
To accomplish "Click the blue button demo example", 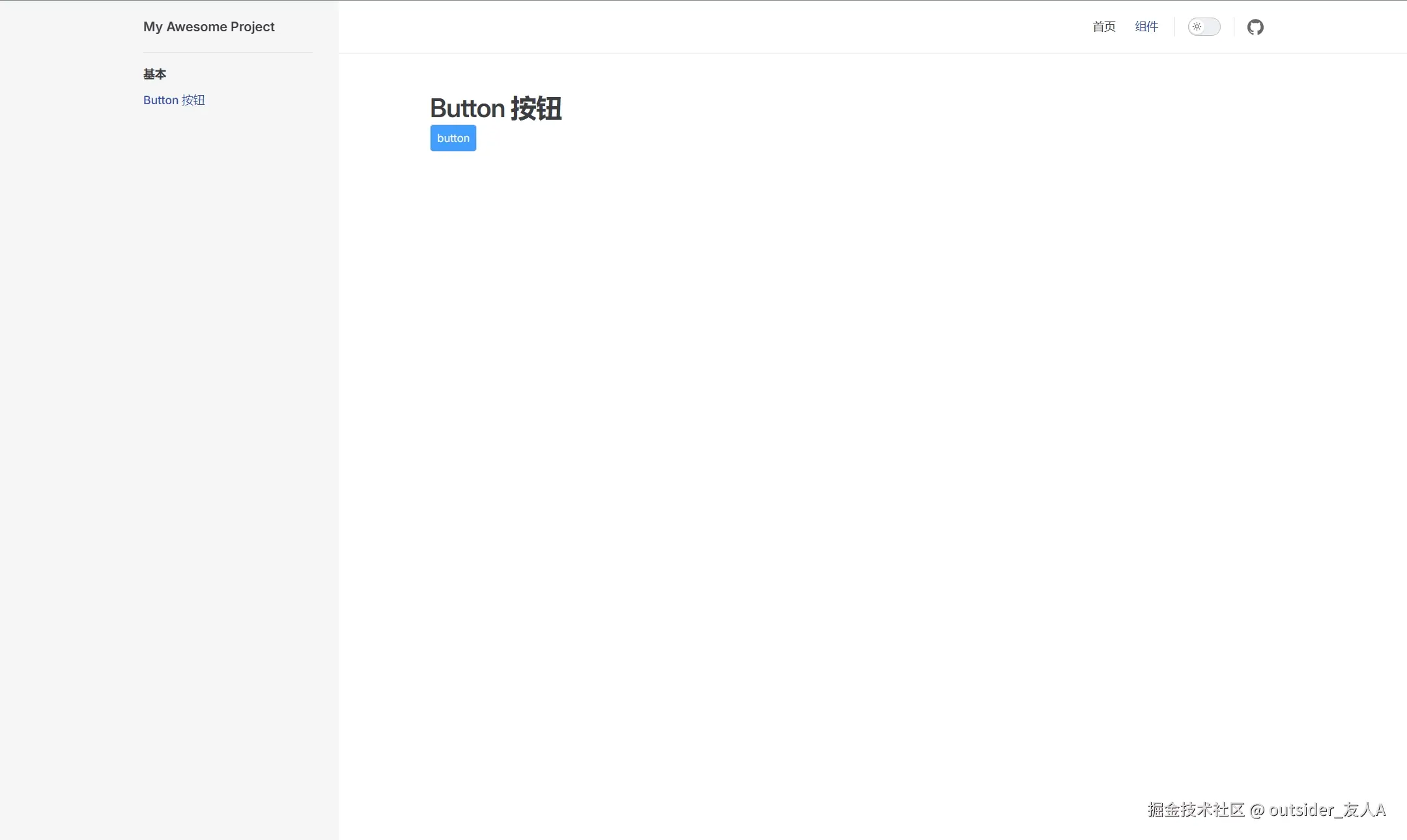I will click(453, 137).
